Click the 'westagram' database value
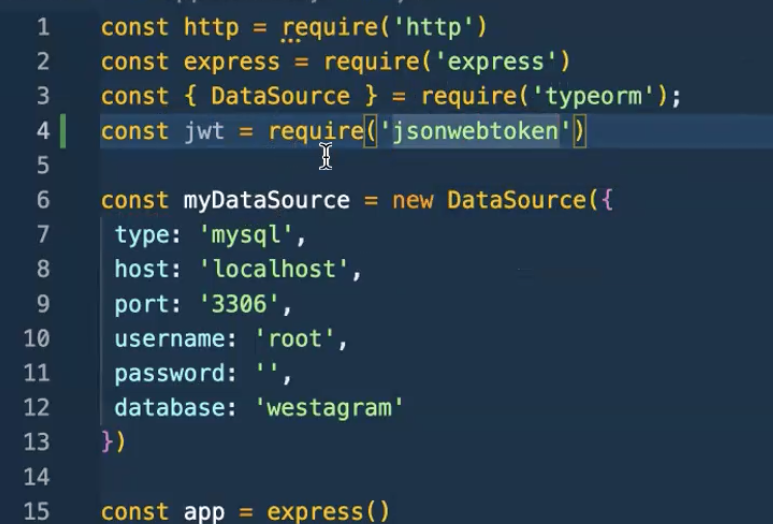This screenshot has width=773, height=524. coord(329,408)
